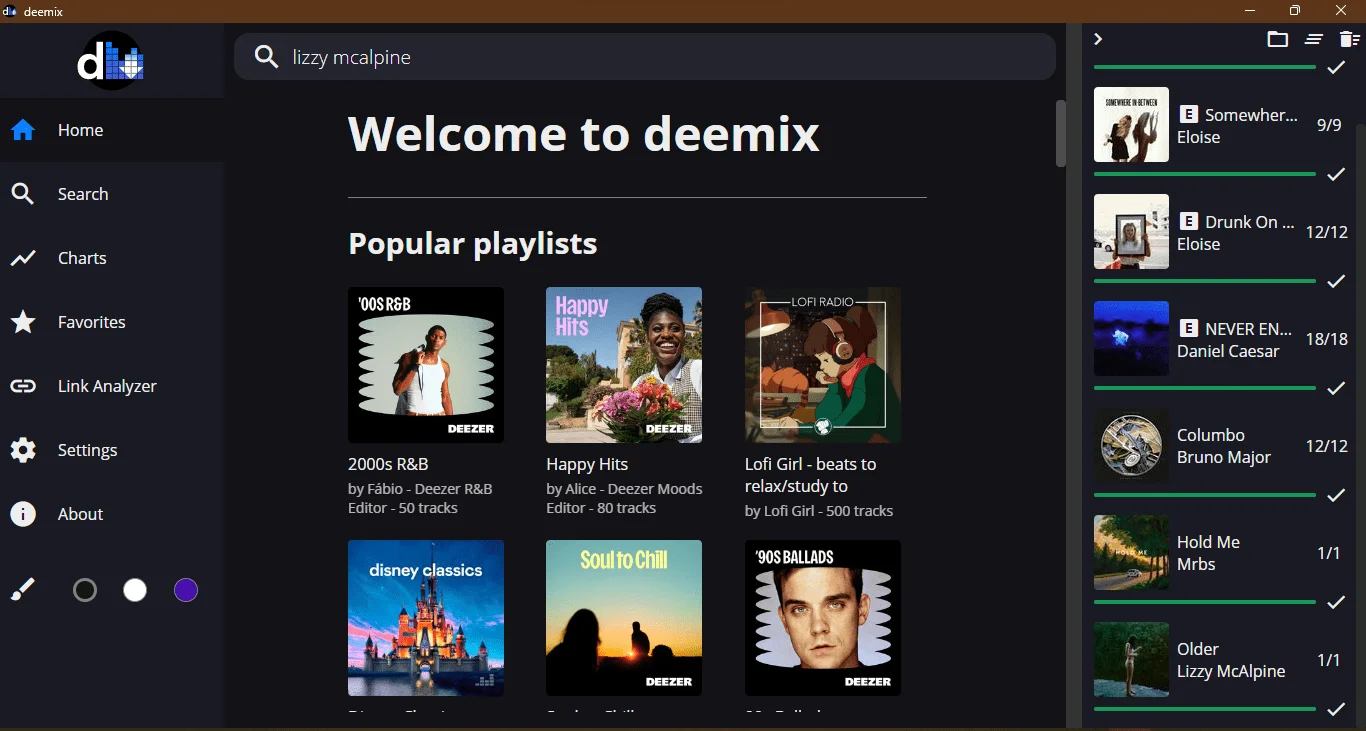The width and height of the screenshot is (1366, 731).
Task: Select the white theme swatch
Action: coord(135,590)
